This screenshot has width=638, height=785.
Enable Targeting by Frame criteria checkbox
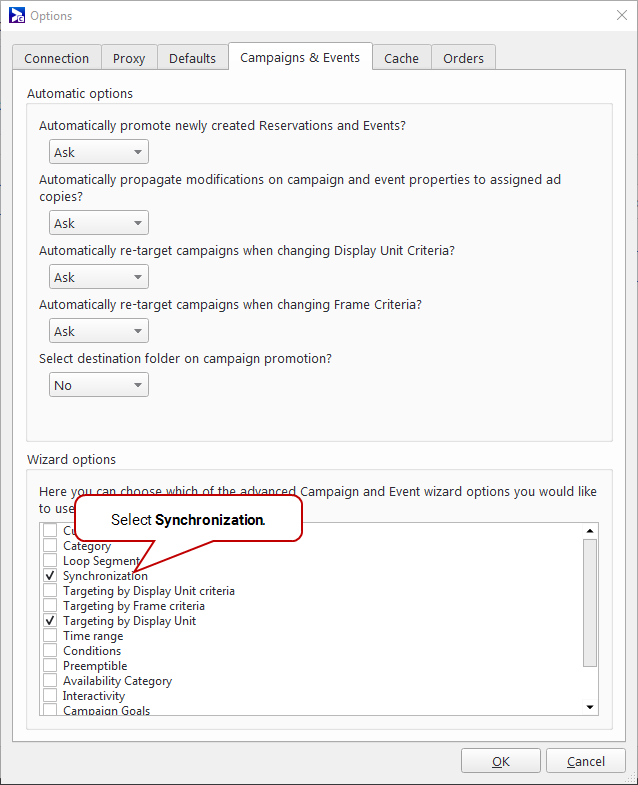50,606
